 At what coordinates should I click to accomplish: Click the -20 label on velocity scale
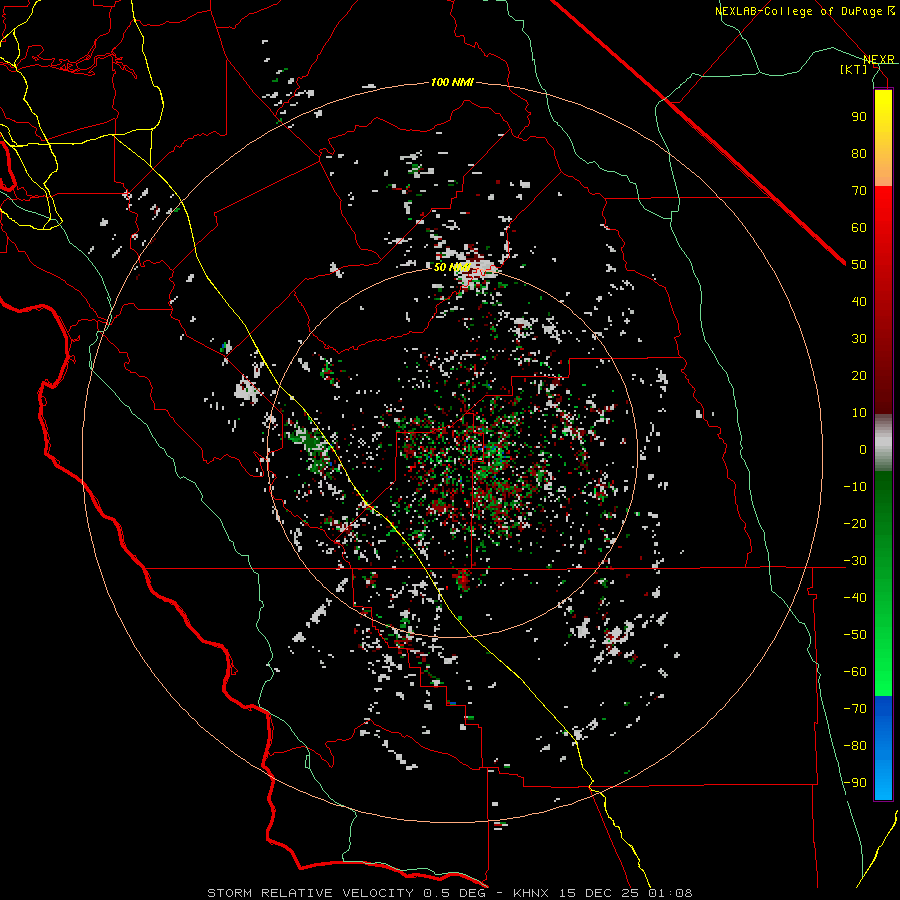pyautogui.click(x=855, y=523)
